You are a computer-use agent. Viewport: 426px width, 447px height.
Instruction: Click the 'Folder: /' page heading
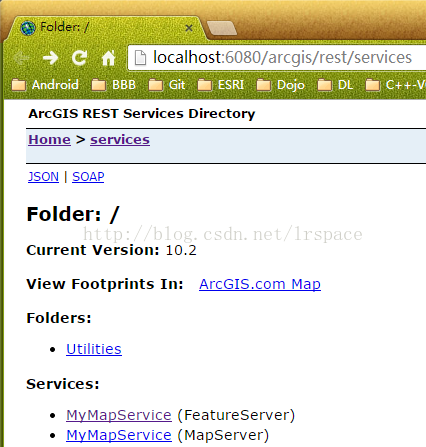click(x=73, y=214)
